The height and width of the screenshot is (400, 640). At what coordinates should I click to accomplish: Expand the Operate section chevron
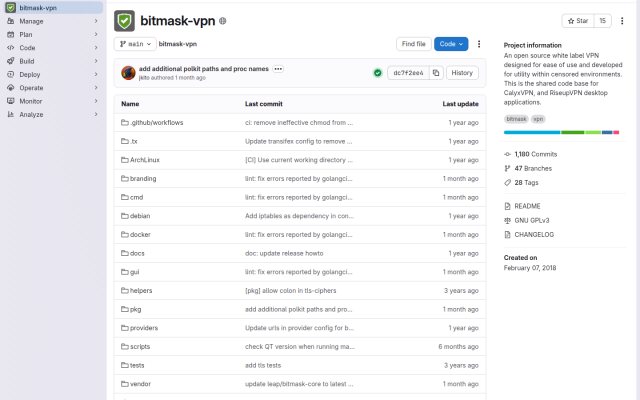pyautogui.click(x=96, y=88)
